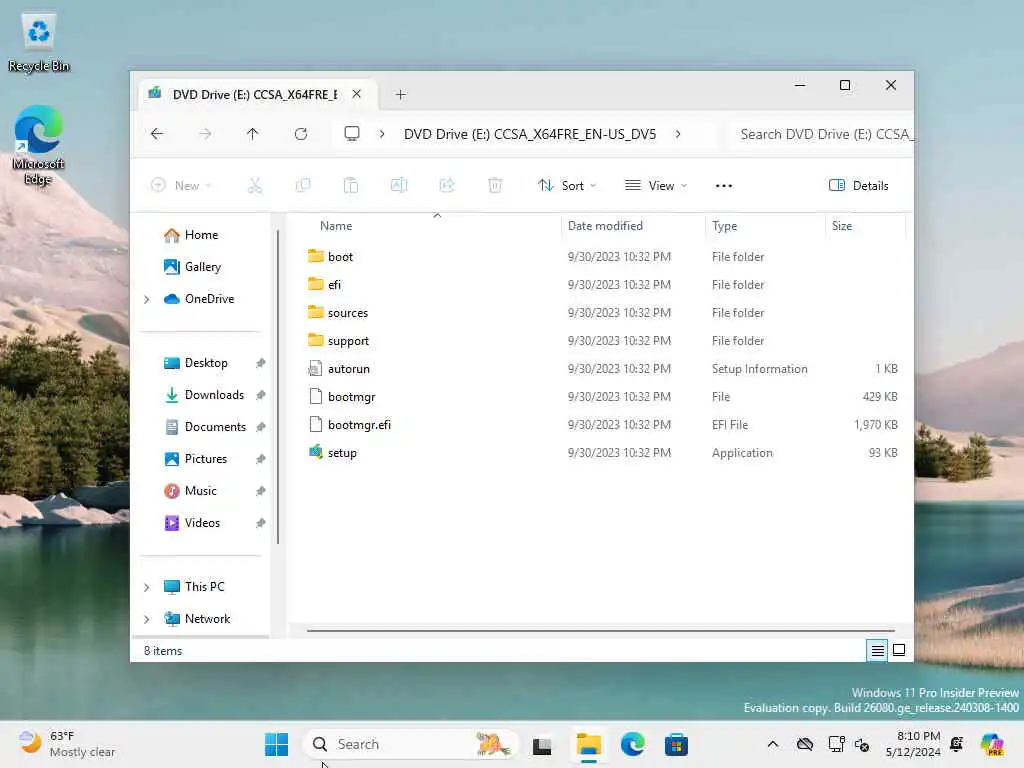Toggle the Details pane button
Image resolution: width=1024 pixels, height=768 pixels.
click(x=859, y=186)
